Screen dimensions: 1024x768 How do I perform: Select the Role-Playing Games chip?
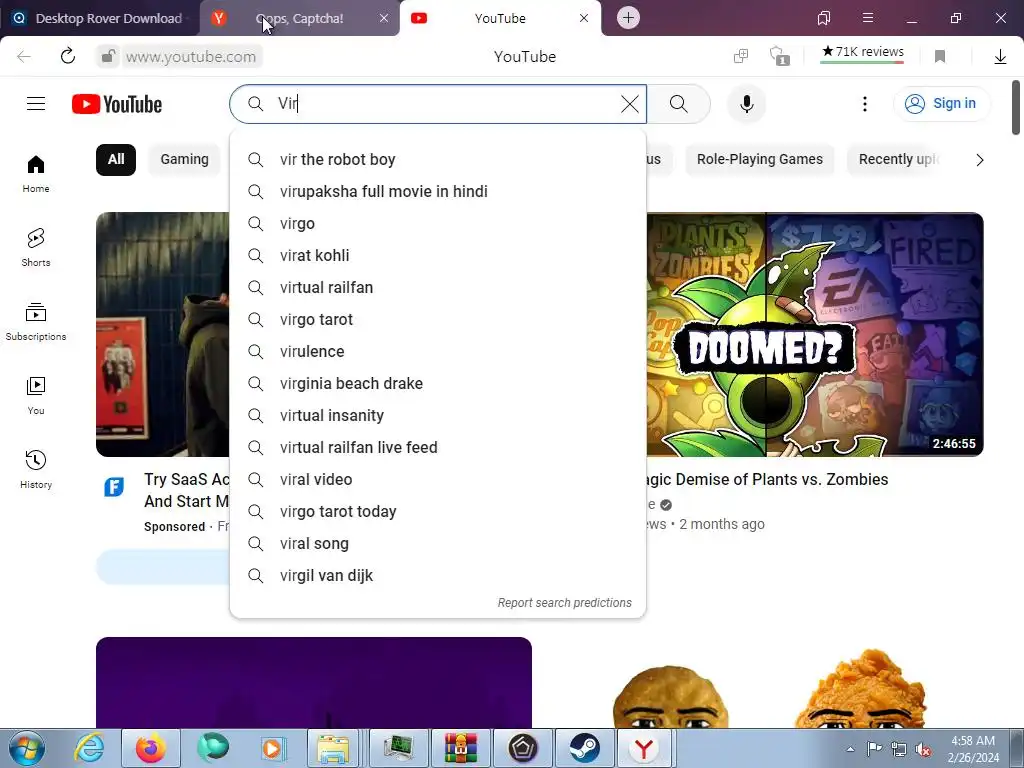[x=760, y=159]
